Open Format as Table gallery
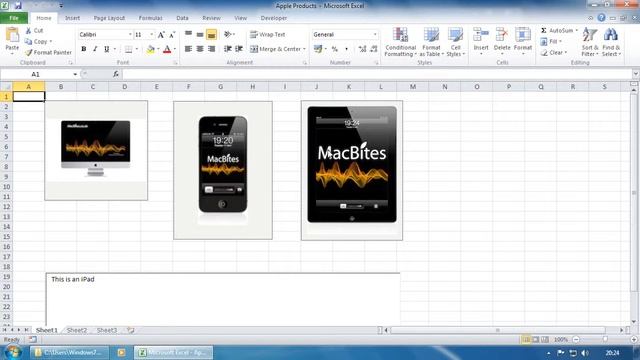 click(431, 42)
